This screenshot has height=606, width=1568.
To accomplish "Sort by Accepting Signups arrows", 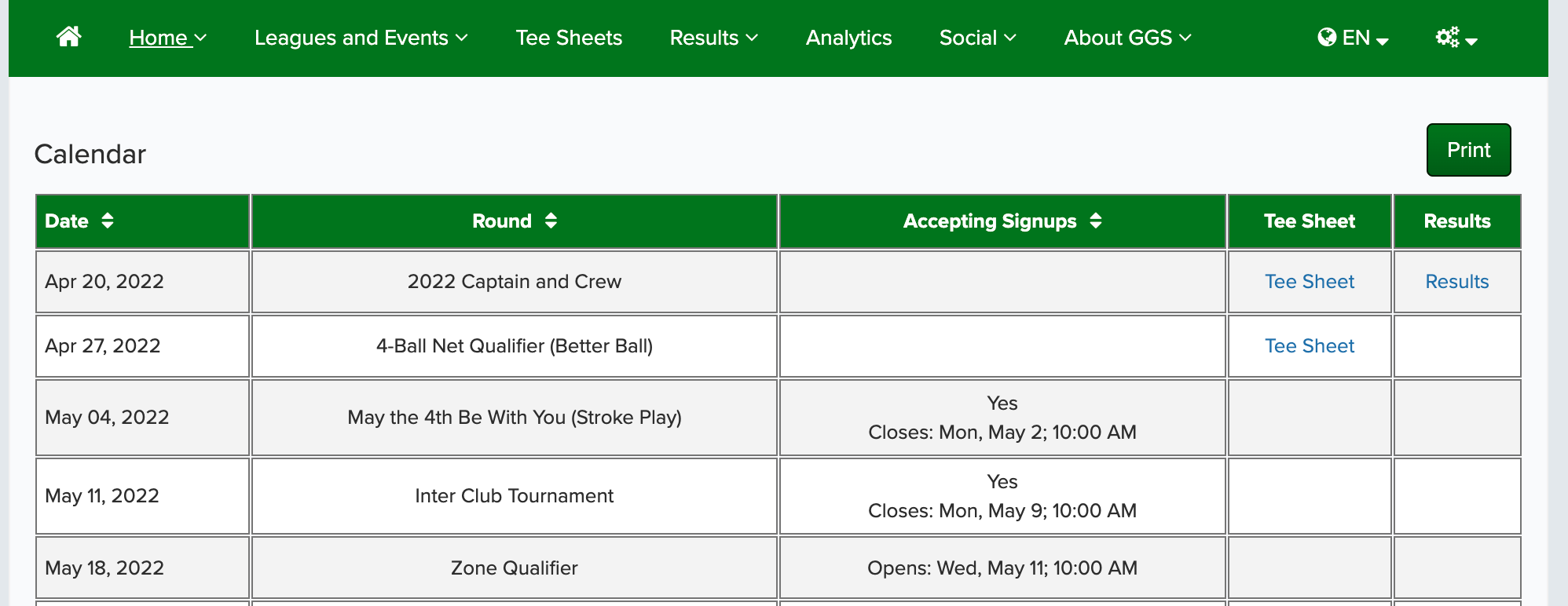I will click(x=1096, y=221).
